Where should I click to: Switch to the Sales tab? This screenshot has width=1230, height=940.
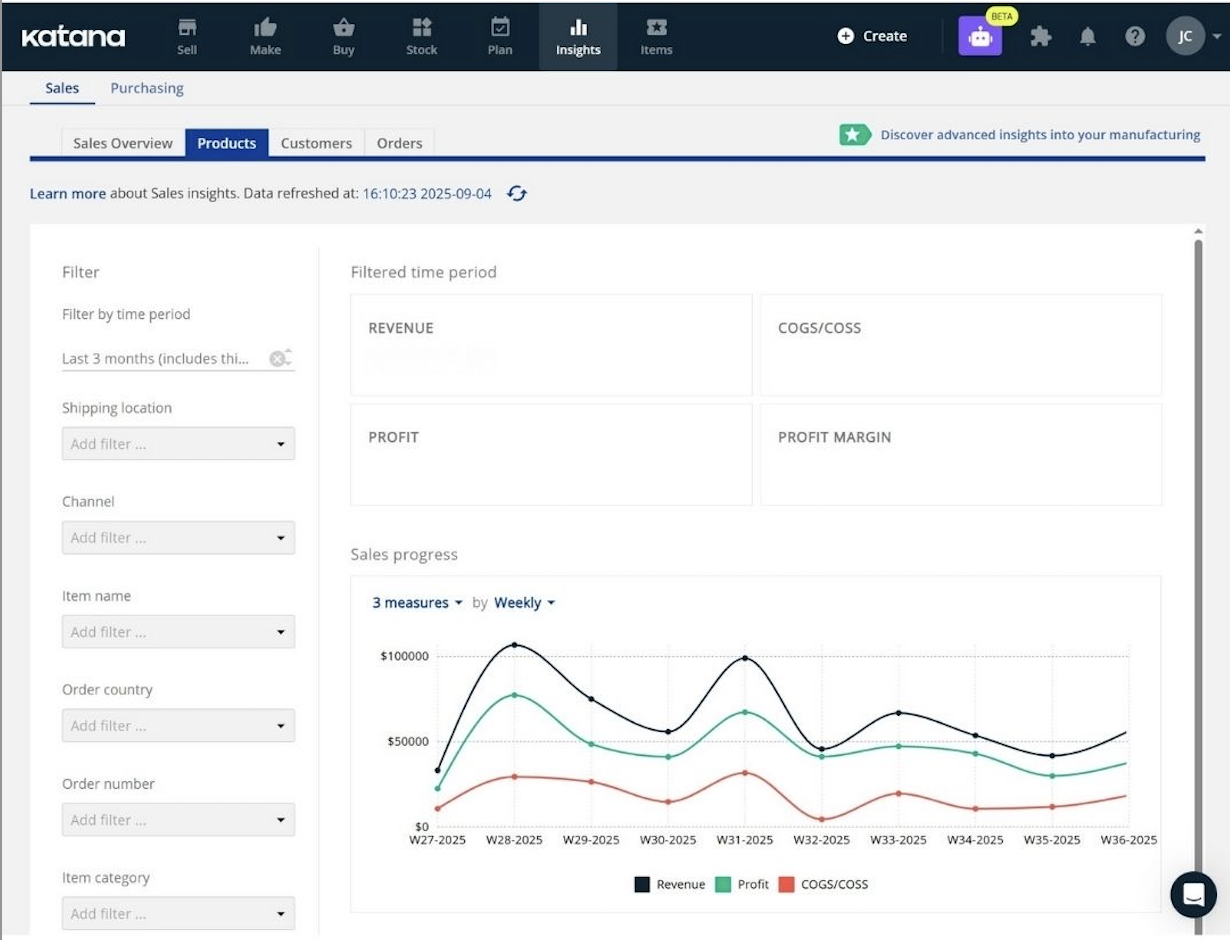62,88
